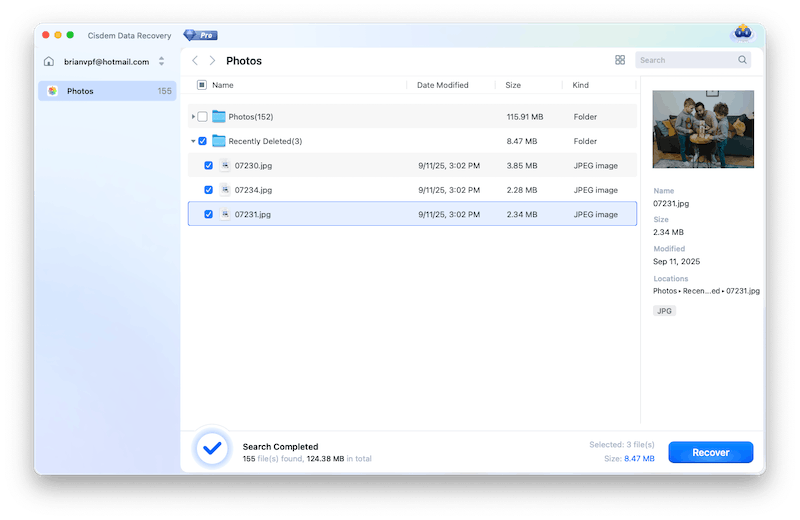Image resolution: width=800 pixels, height=520 pixels.
Task: Sort by Size column header
Action: (x=513, y=85)
